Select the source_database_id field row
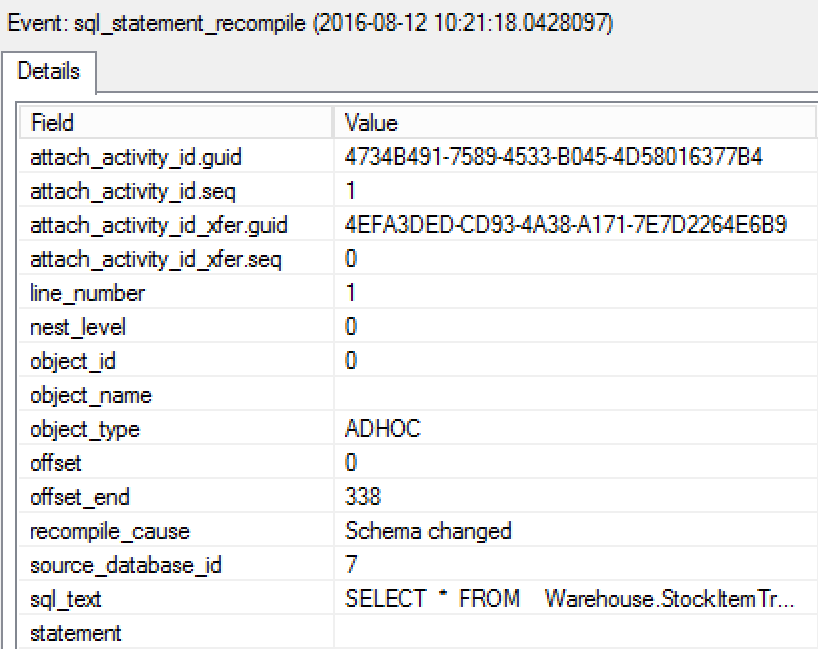This screenshot has width=818, height=649. coord(126,566)
